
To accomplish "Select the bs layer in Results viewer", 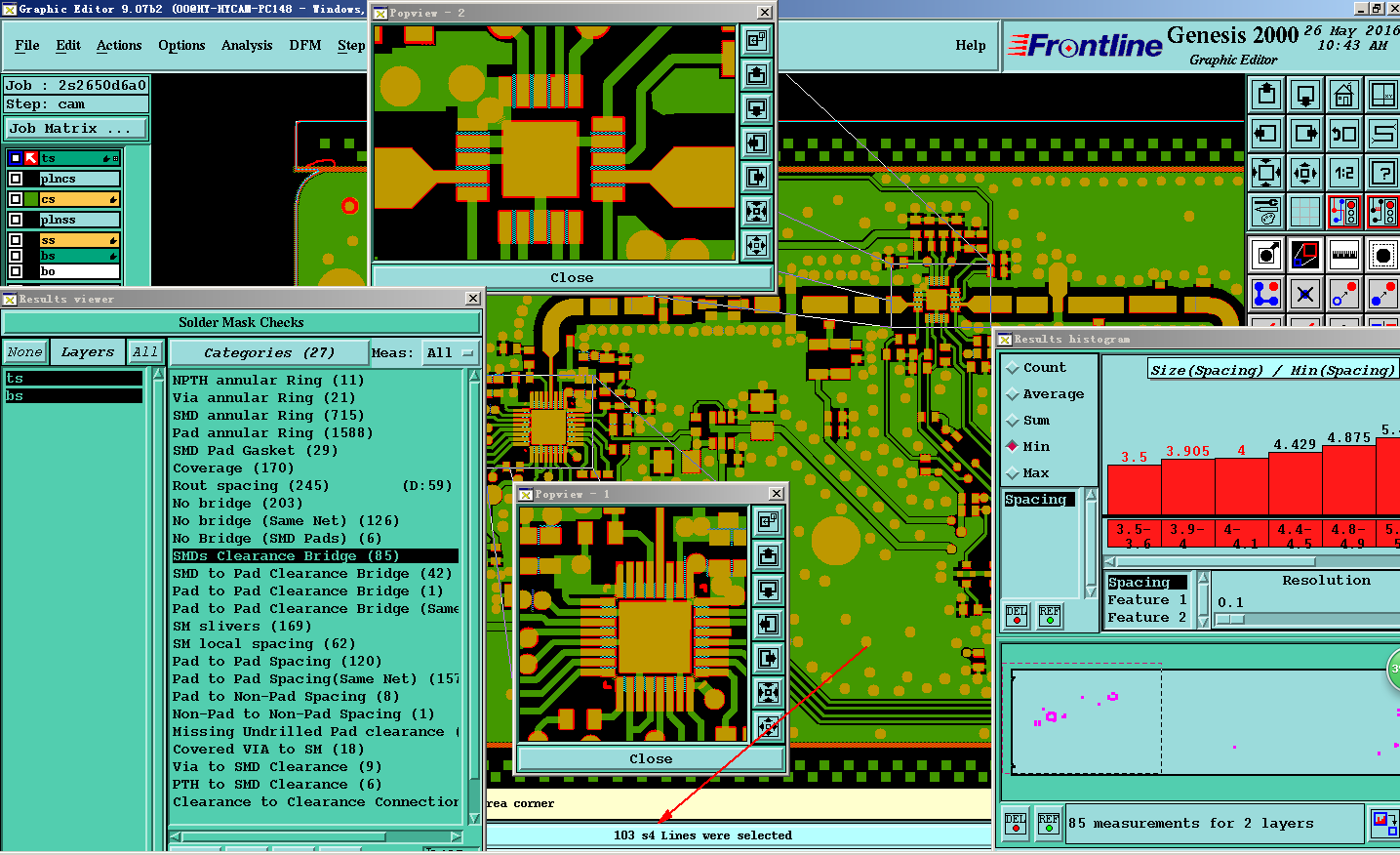I will [x=73, y=395].
